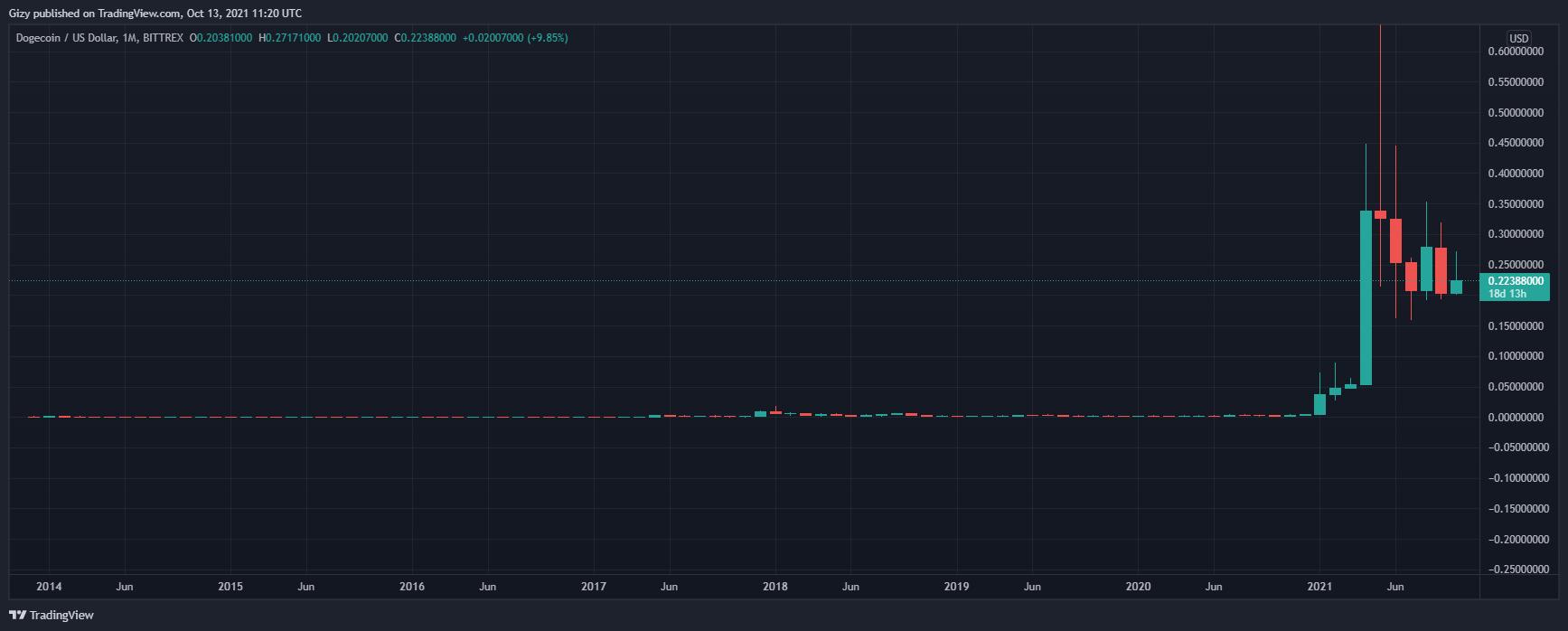Click the change value +0.02007000 (+9.85%)
The height and width of the screenshot is (631, 1568).
(515, 38)
